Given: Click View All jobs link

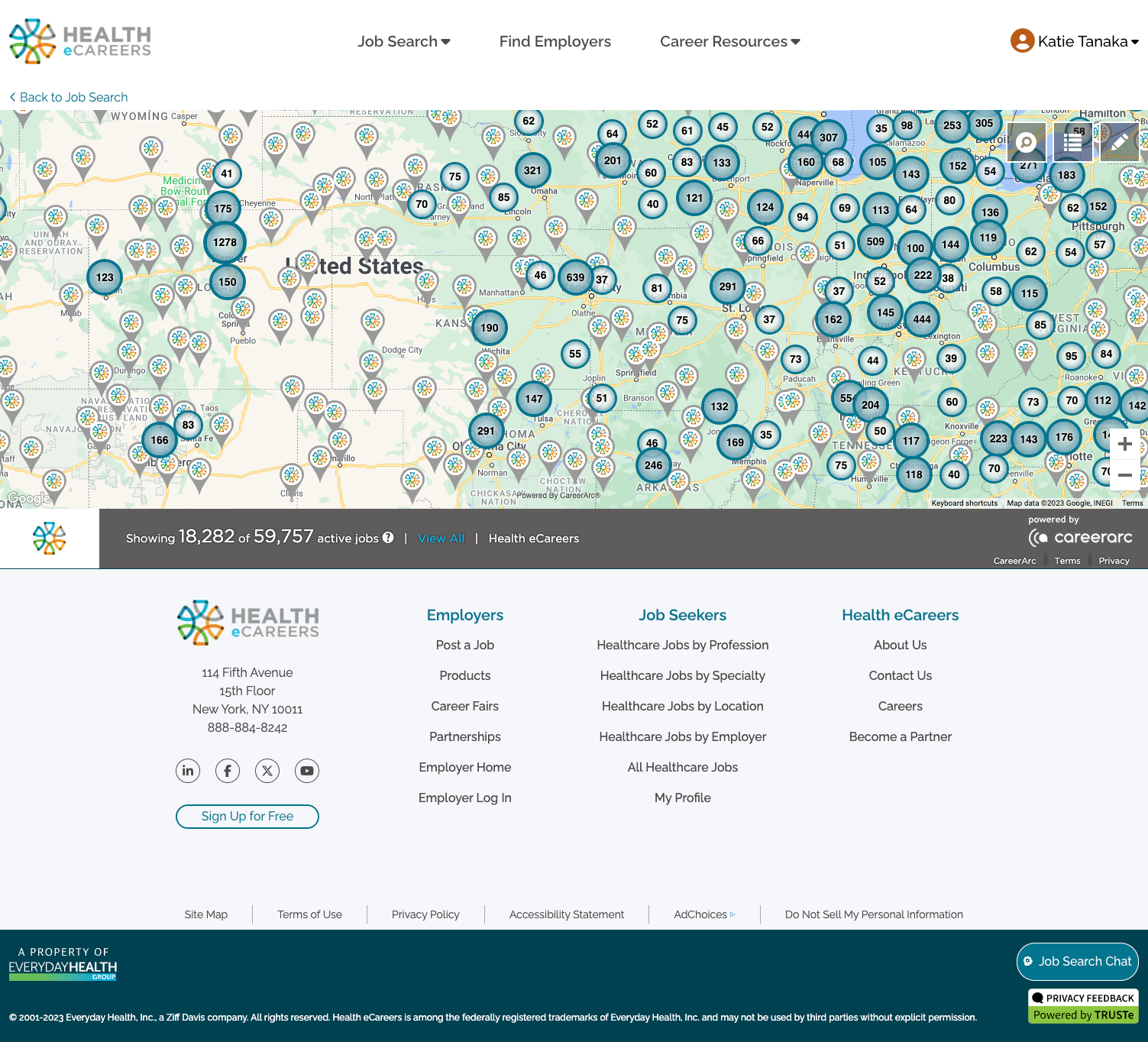Looking at the screenshot, I should point(441,538).
